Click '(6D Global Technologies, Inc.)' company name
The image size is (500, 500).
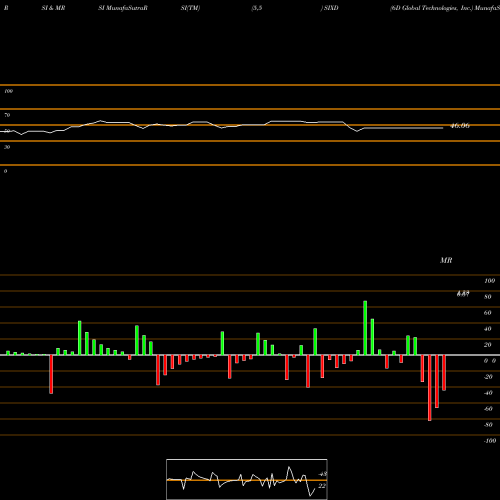point(432,8)
